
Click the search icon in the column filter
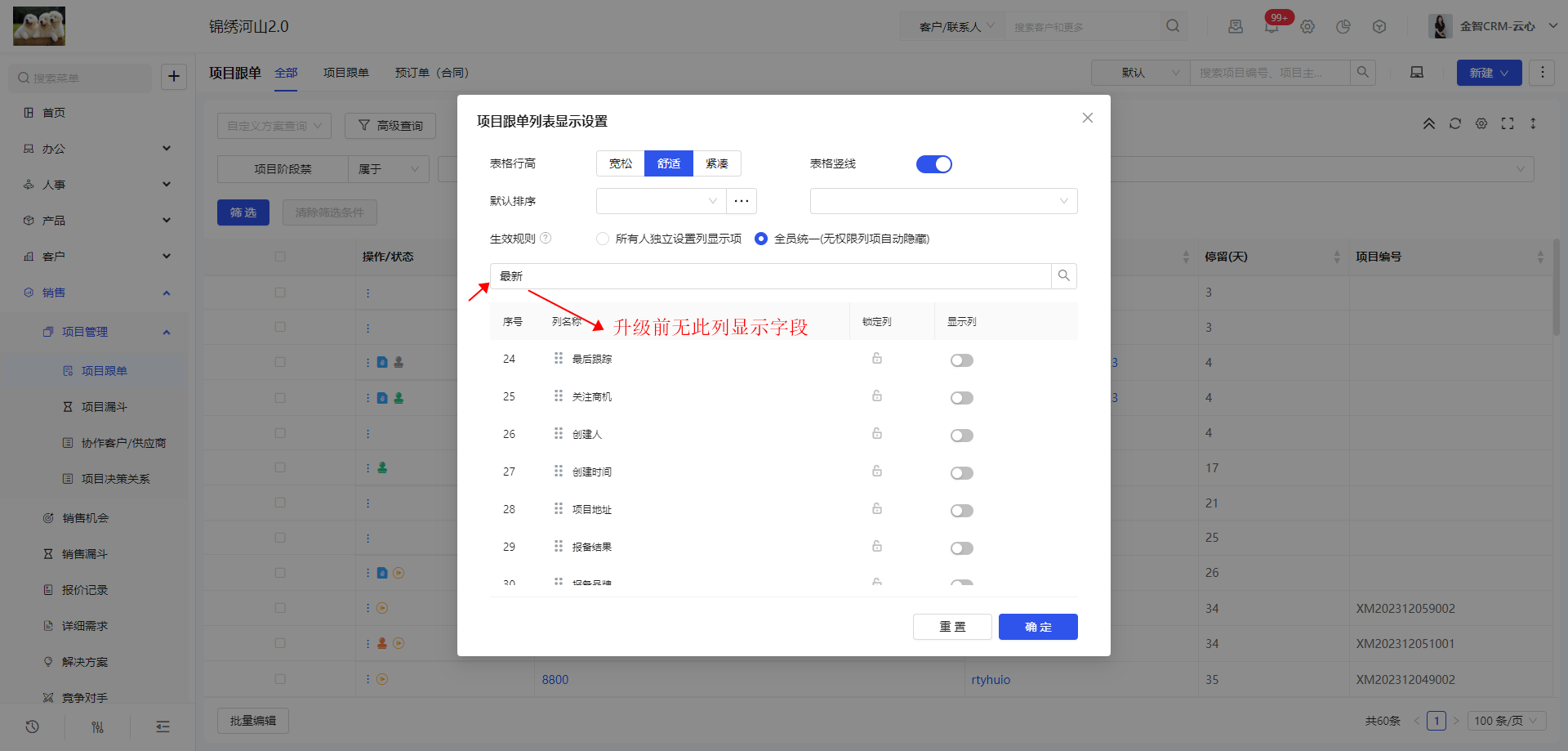point(1063,276)
